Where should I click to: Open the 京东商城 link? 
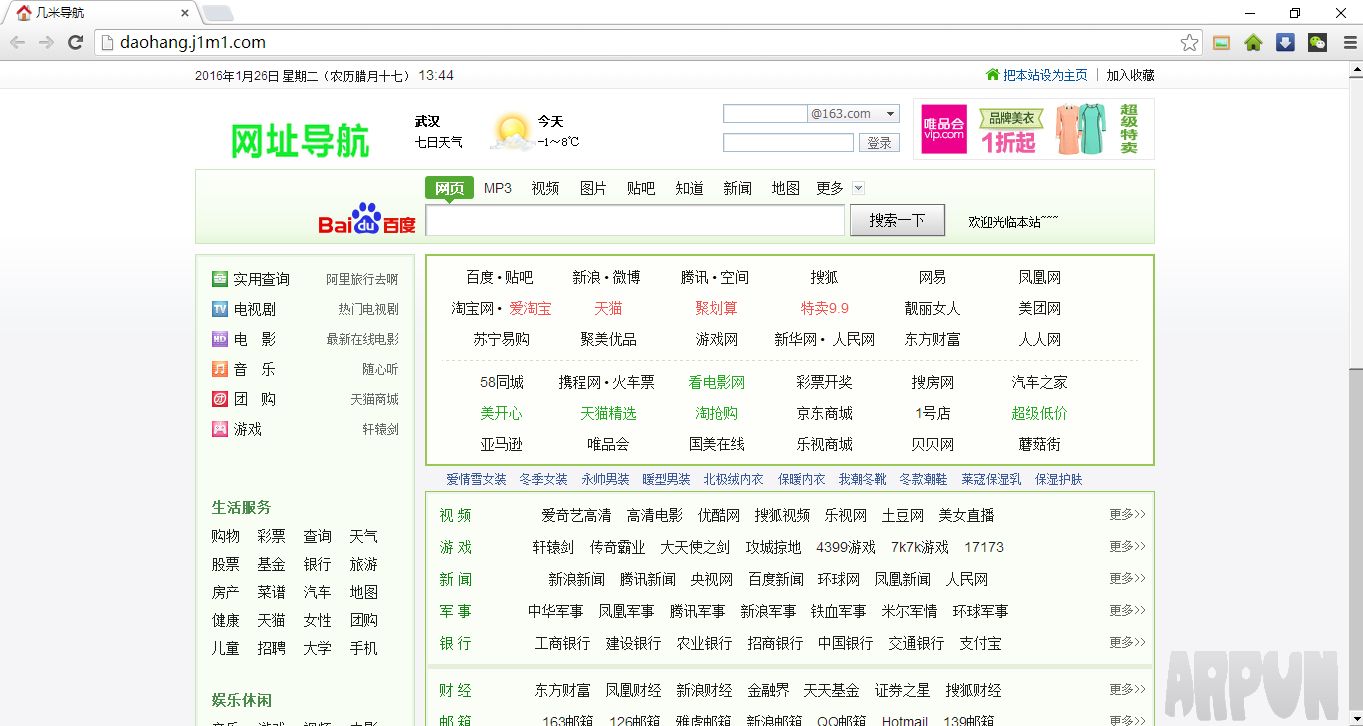825,413
